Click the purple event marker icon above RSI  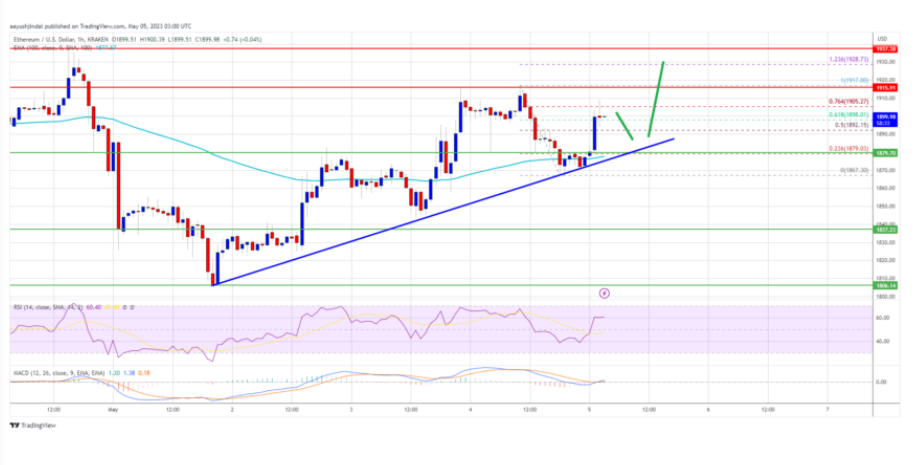(x=604, y=293)
